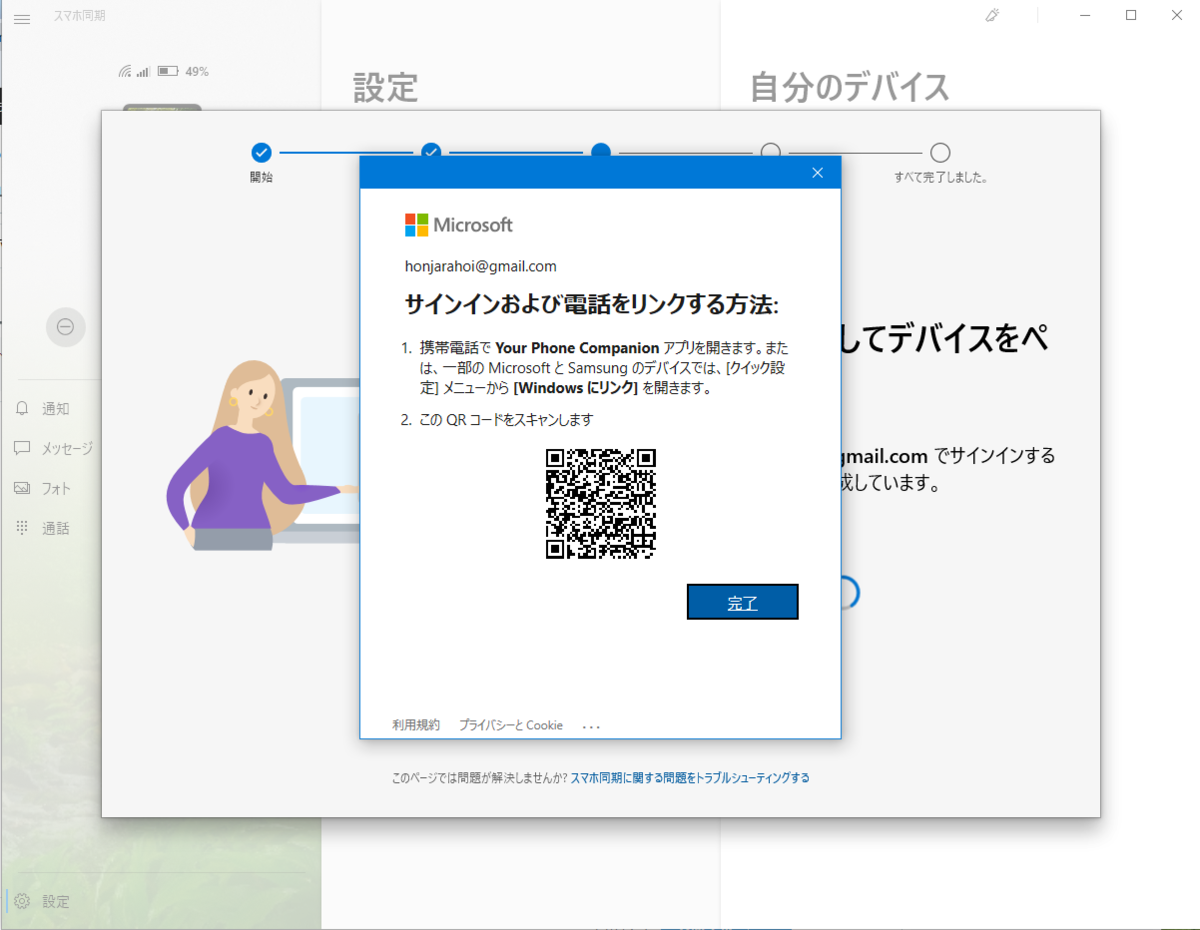This screenshot has height=930, width=1200.
Task: Click the 設定 heading in the background window
Action: (x=385, y=88)
